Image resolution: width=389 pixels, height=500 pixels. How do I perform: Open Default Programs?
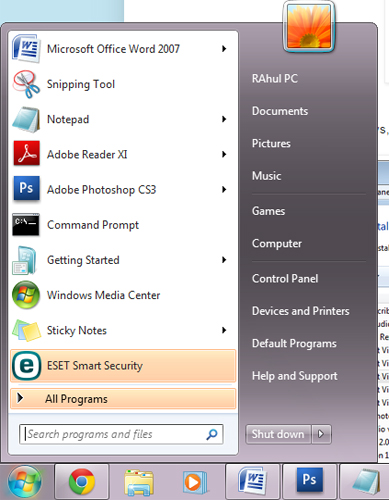pos(294,343)
